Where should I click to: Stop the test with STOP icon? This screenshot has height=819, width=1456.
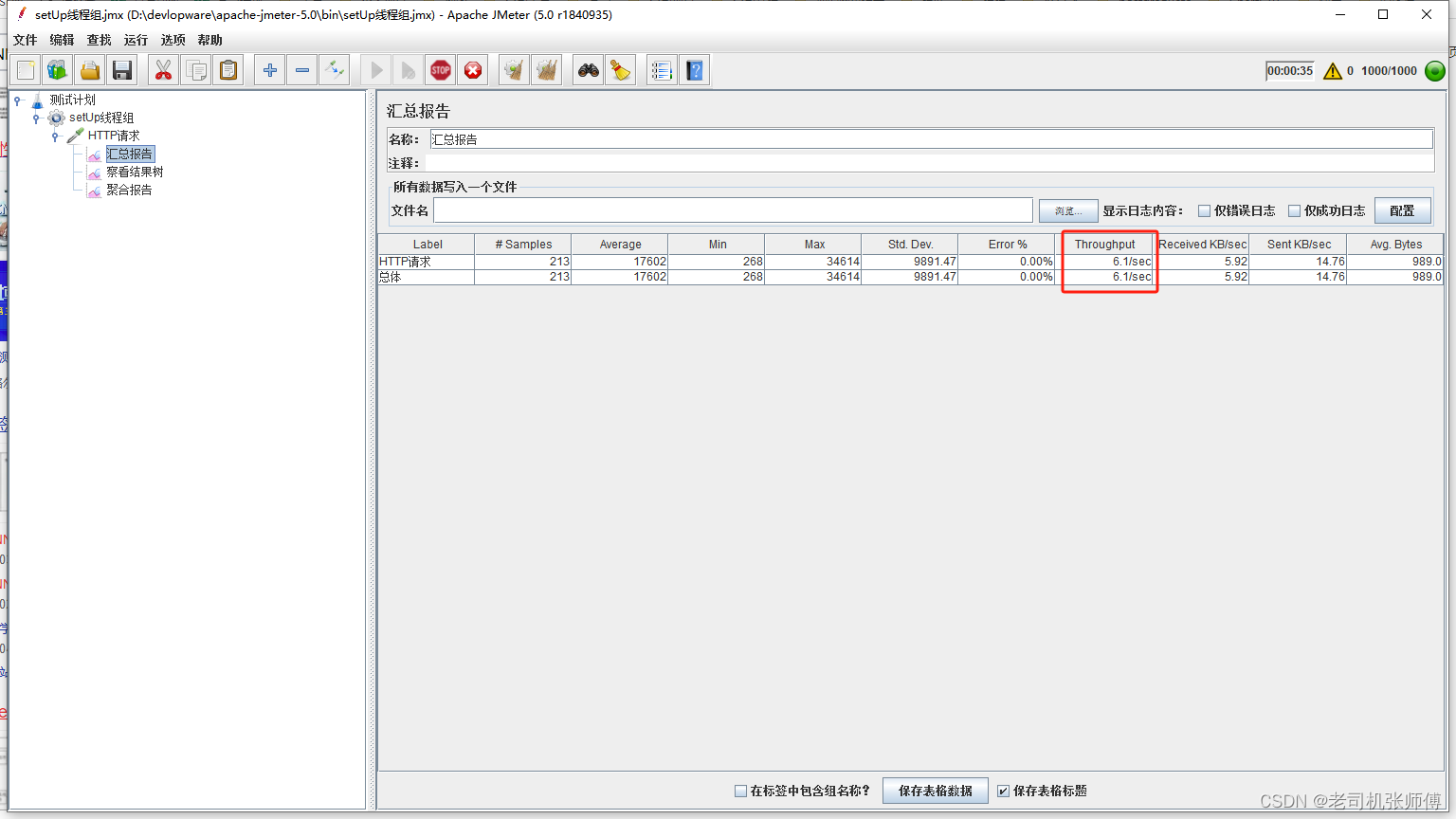tap(441, 70)
